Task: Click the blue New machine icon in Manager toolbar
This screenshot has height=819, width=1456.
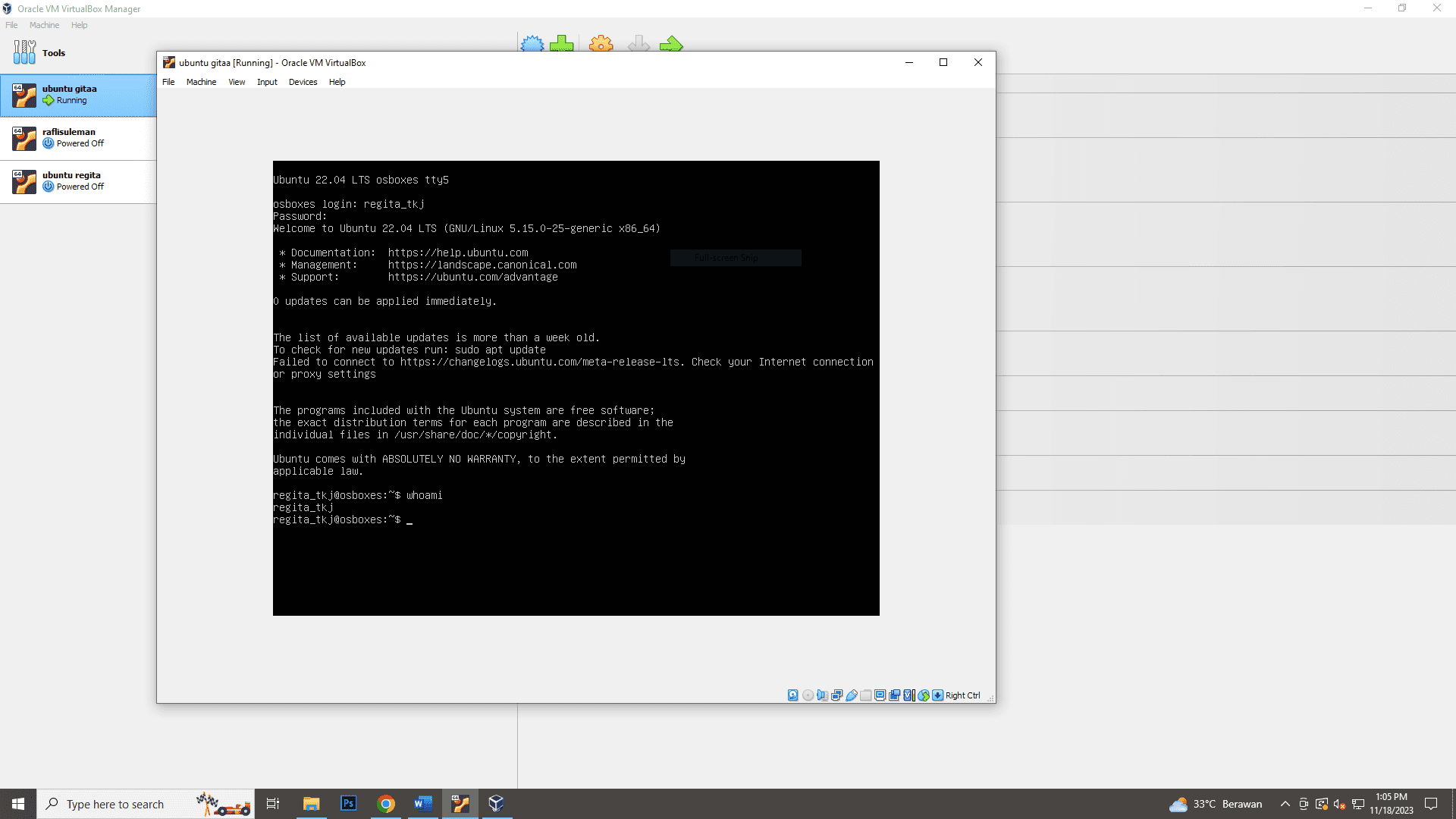Action: click(x=532, y=43)
